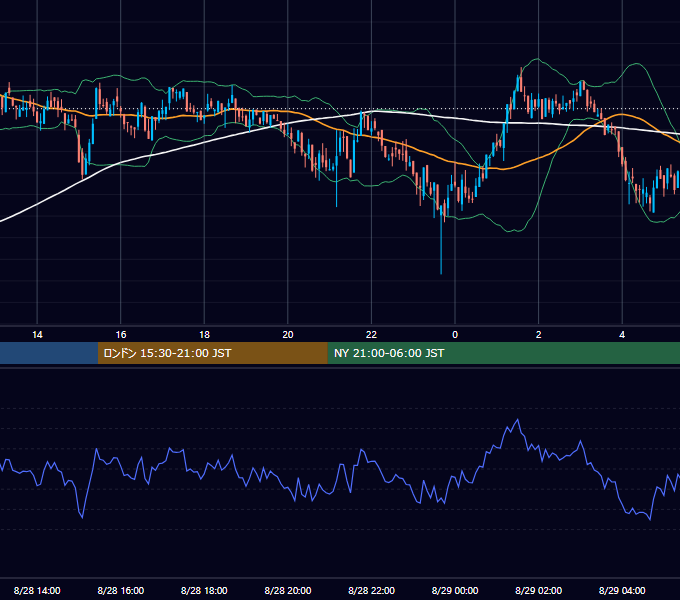
Task: Click the '8/28 20:00' date label
Action: [288, 590]
